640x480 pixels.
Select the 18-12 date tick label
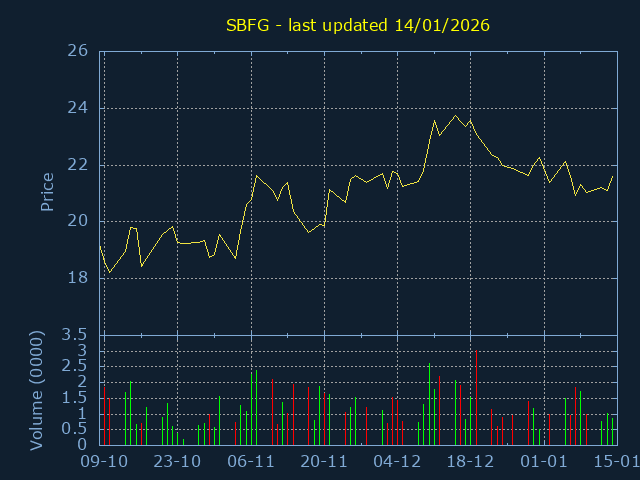point(470,462)
